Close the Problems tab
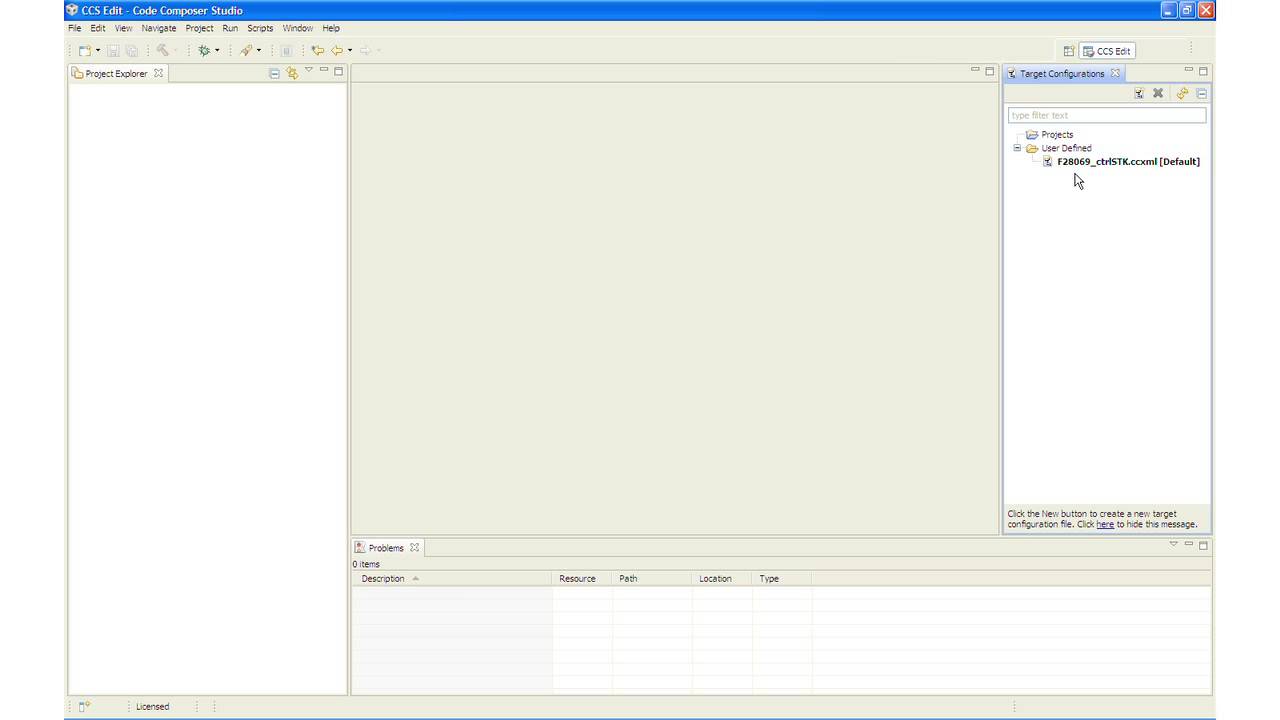Screen dimensions: 1280x720 414,548
